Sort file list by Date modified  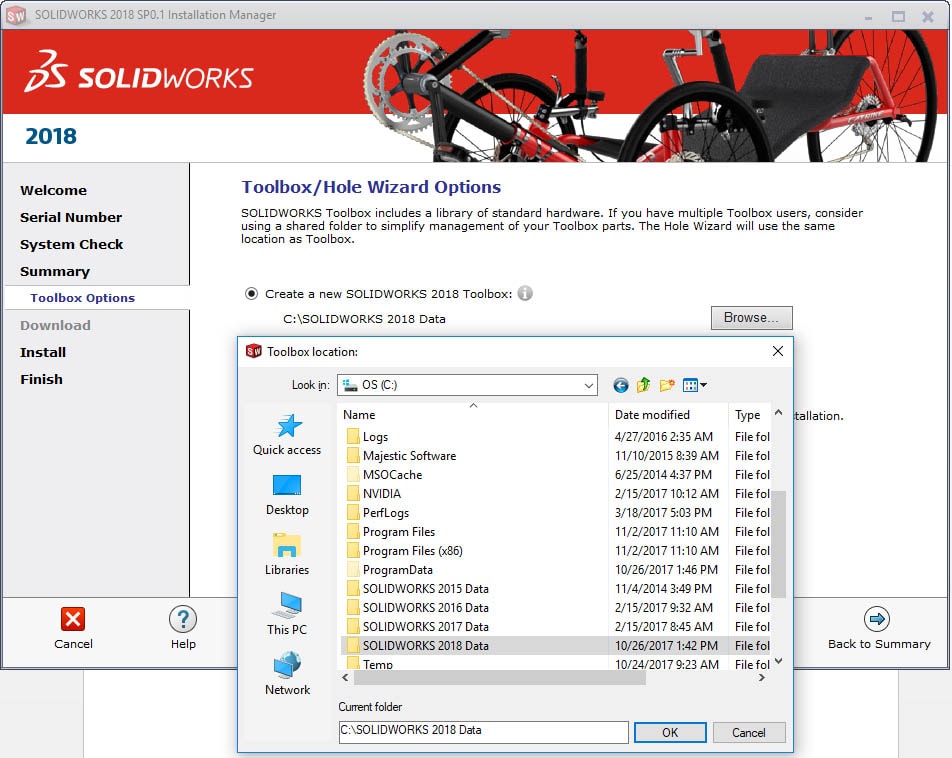click(x=668, y=415)
